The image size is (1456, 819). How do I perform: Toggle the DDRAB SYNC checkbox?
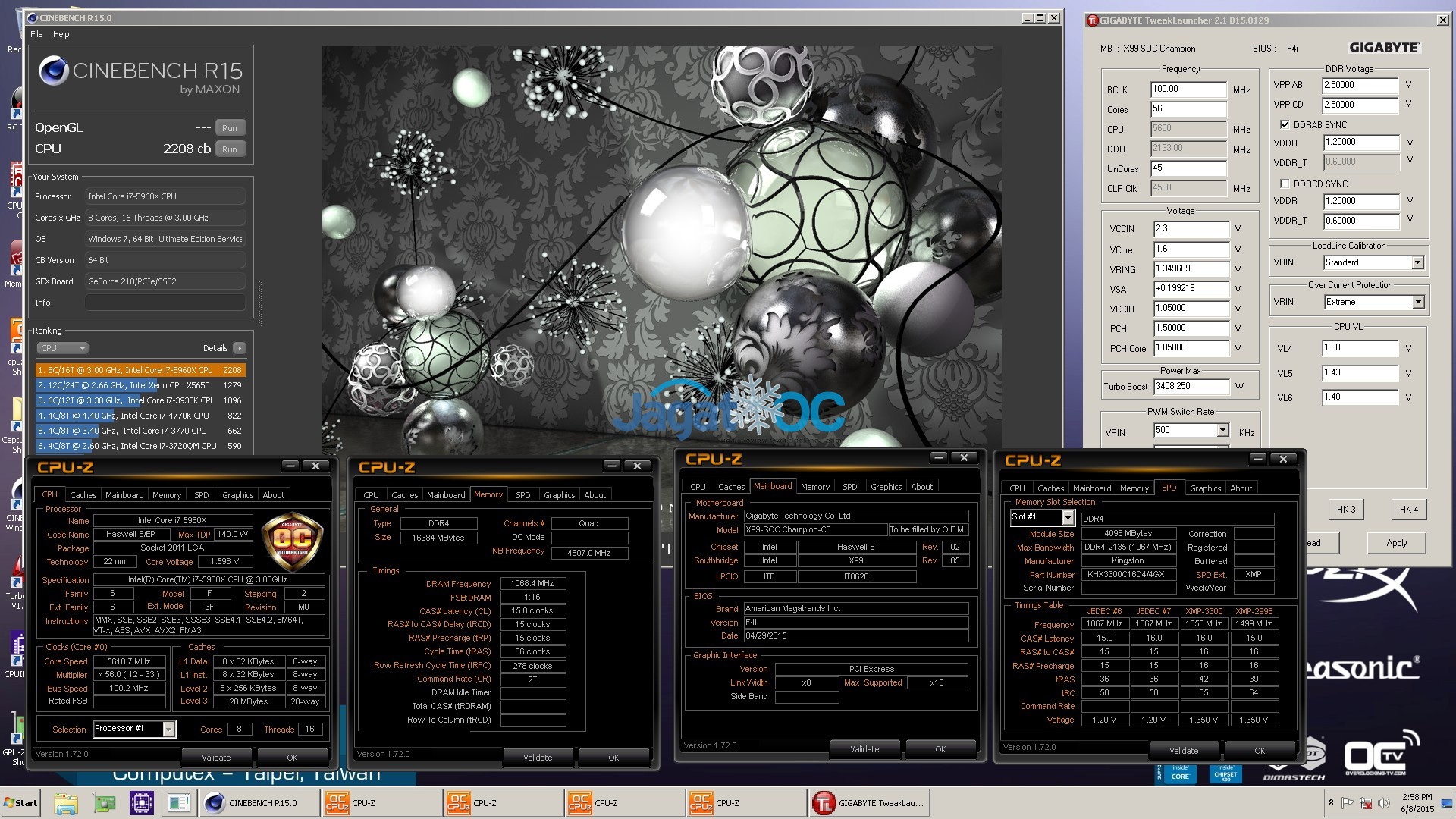point(1285,124)
